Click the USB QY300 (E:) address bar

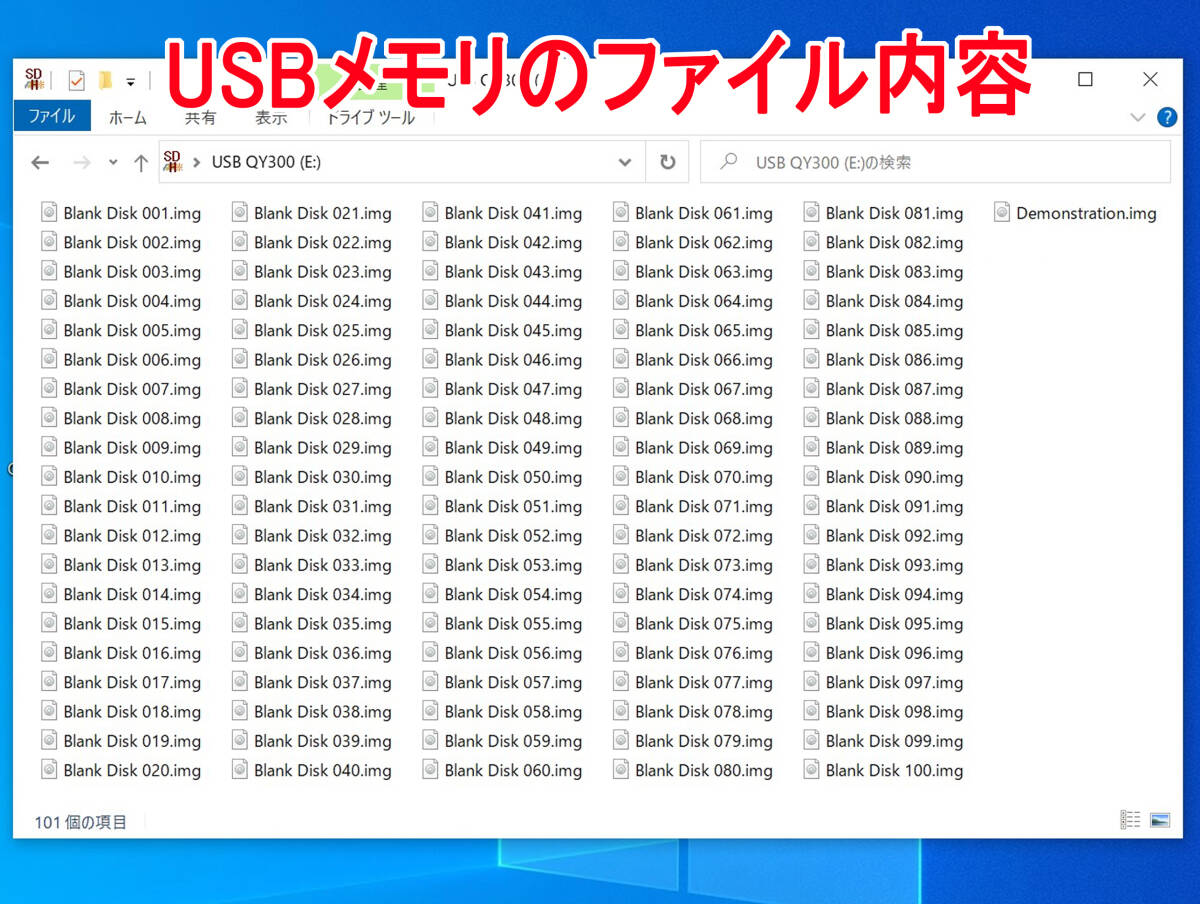click(x=401, y=162)
